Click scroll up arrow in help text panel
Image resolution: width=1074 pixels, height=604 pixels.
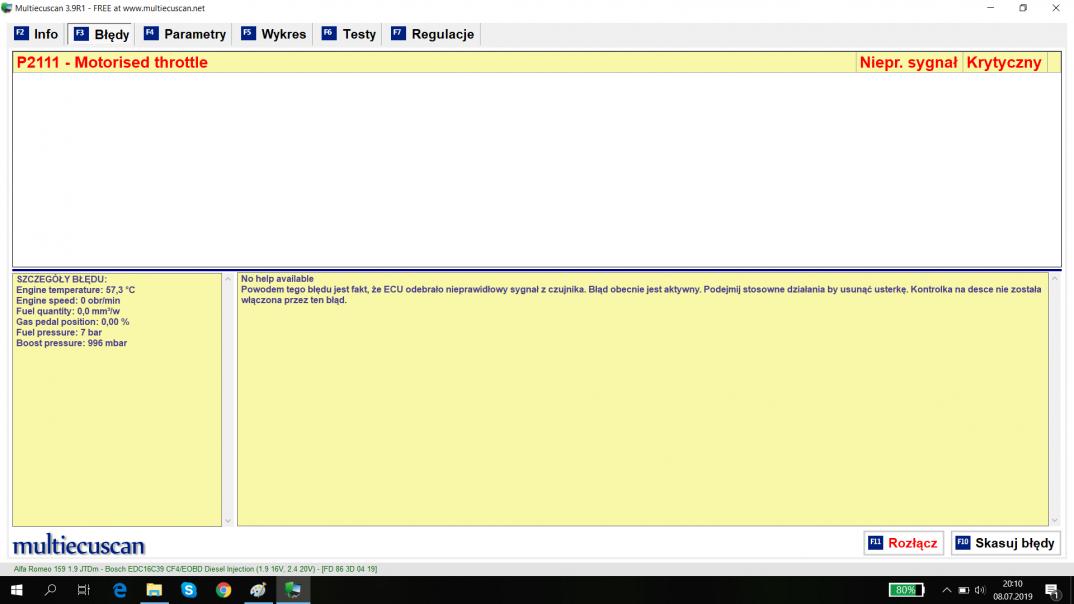pyautogui.click(x=1055, y=279)
